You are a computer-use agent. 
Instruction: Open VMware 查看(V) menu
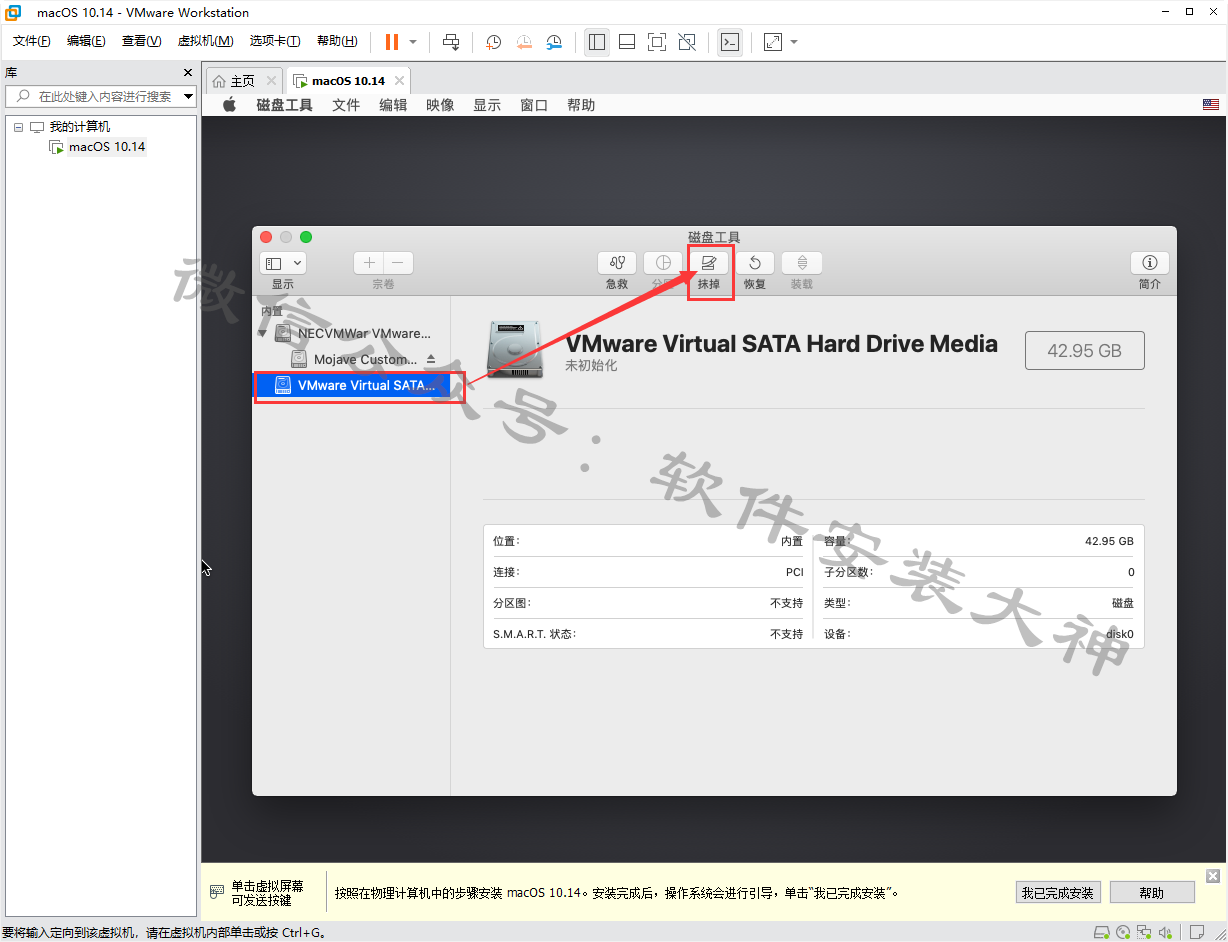click(141, 41)
